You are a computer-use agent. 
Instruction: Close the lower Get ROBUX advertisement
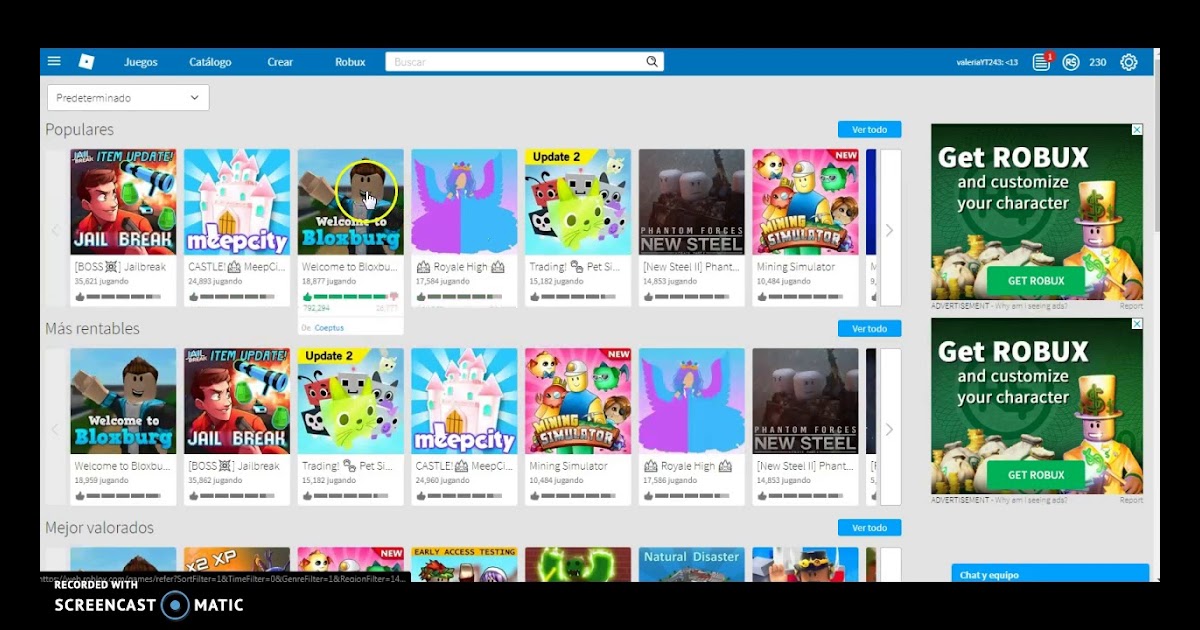pos(1137,324)
